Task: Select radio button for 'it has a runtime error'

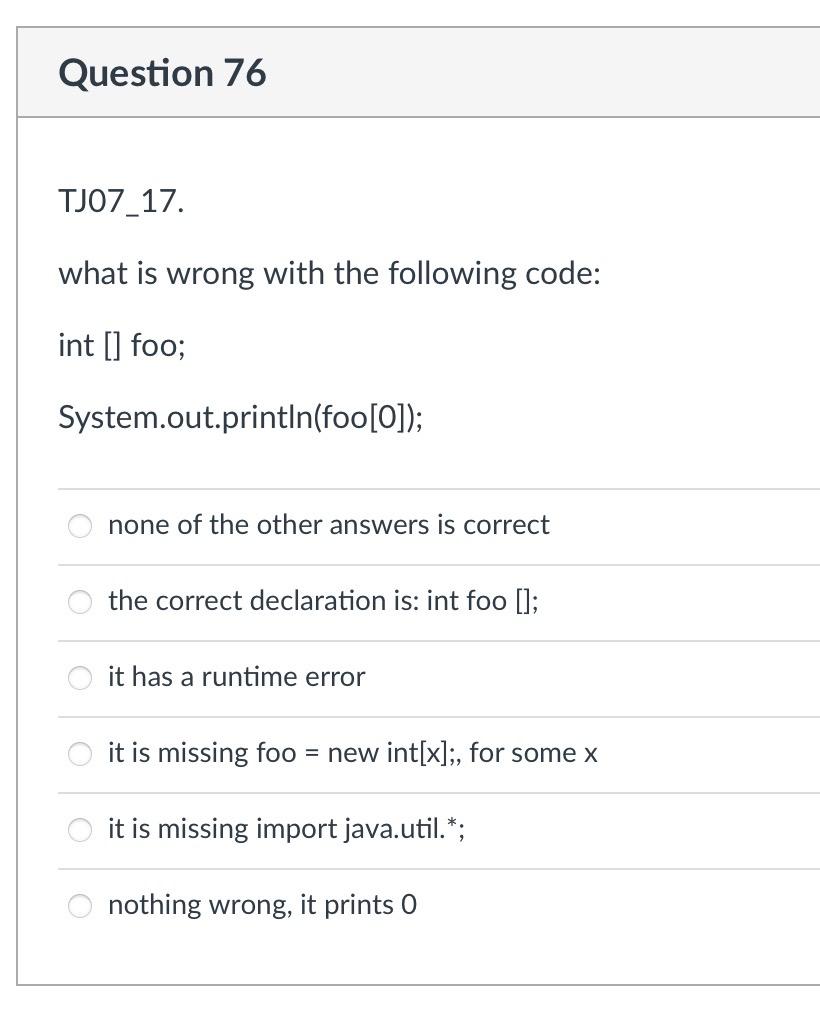Action: (80, 678)
